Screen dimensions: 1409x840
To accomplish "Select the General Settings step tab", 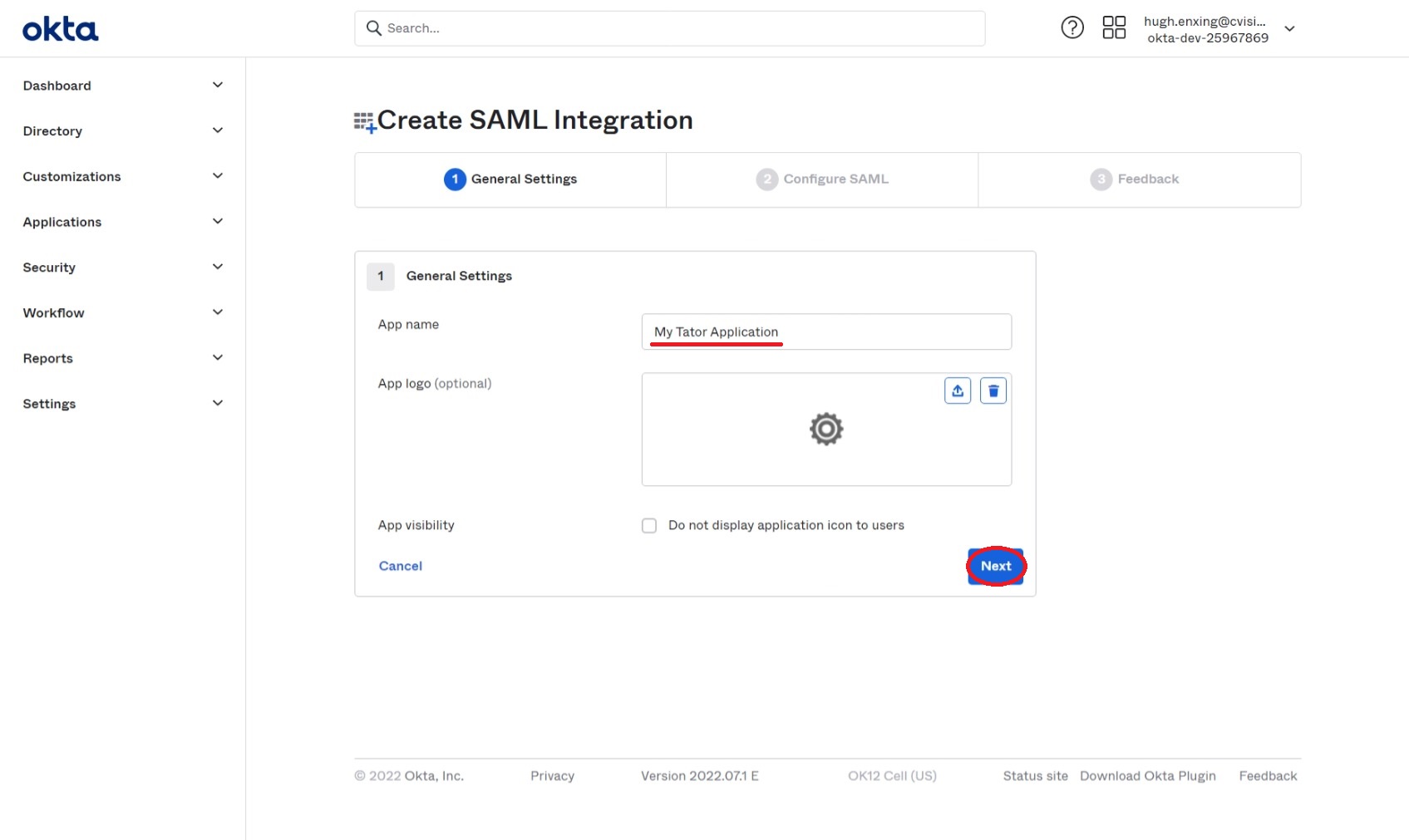I will (x=510, y=179).
